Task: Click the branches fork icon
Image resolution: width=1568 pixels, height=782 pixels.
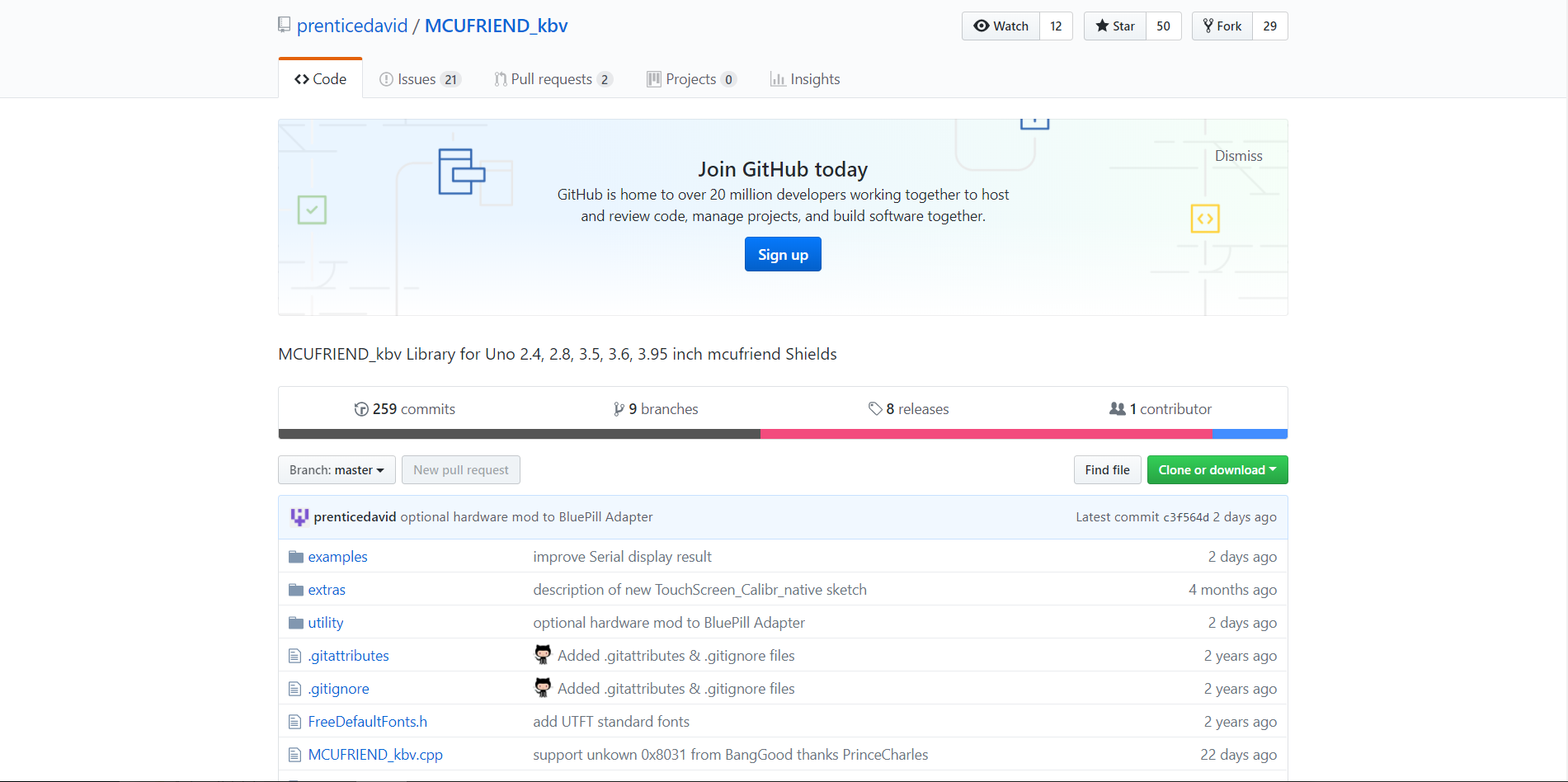Action: [x=619, y=409]
